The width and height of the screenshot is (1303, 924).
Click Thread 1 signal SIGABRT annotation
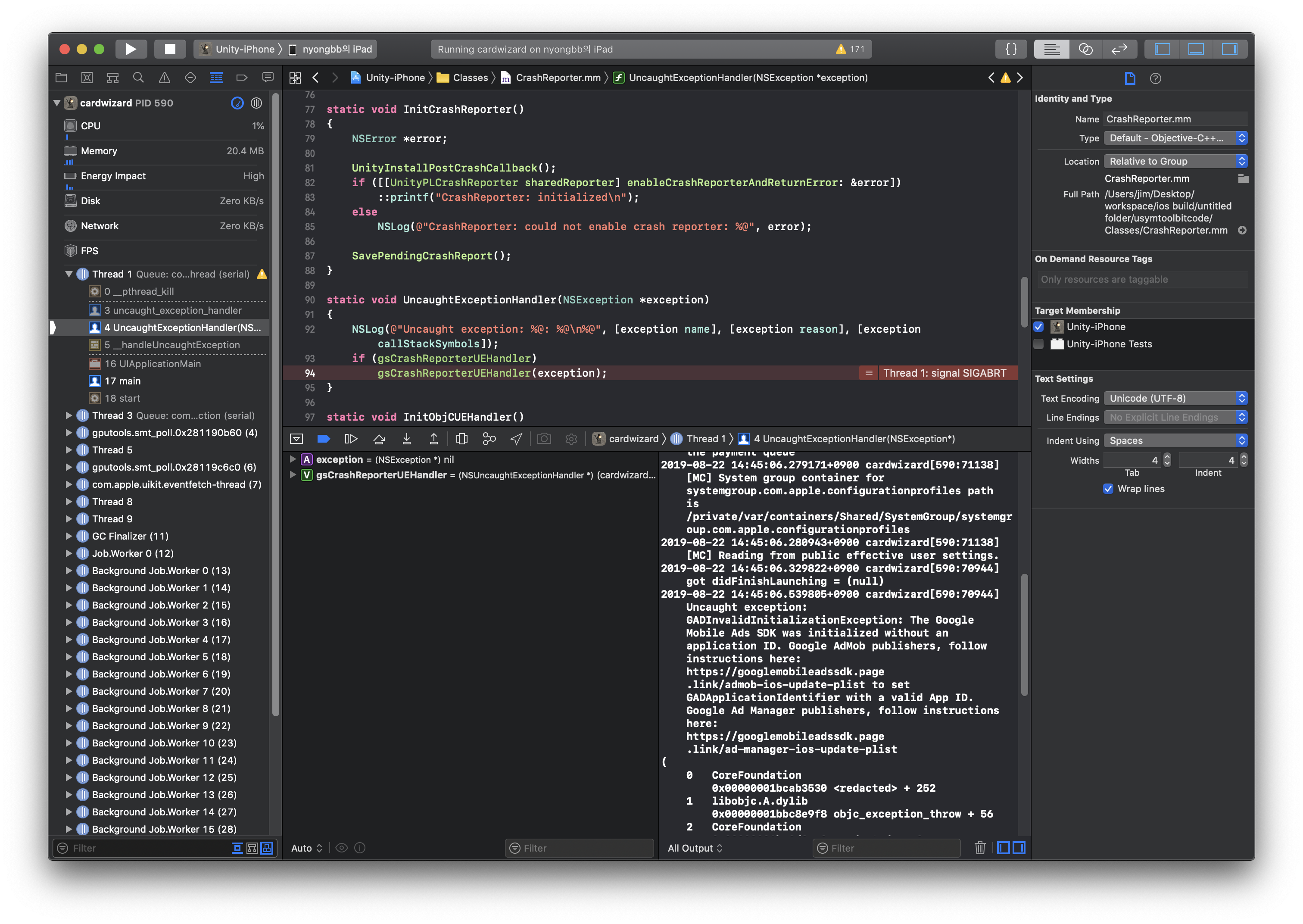pos(944,373)
